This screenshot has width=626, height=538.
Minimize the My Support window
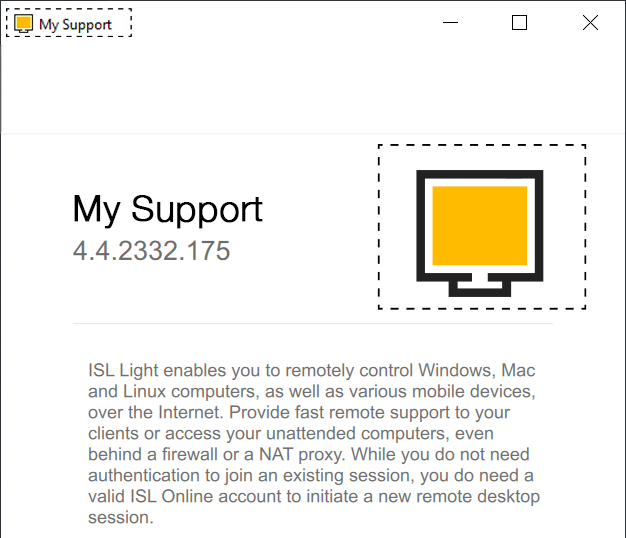pos(451,23)
